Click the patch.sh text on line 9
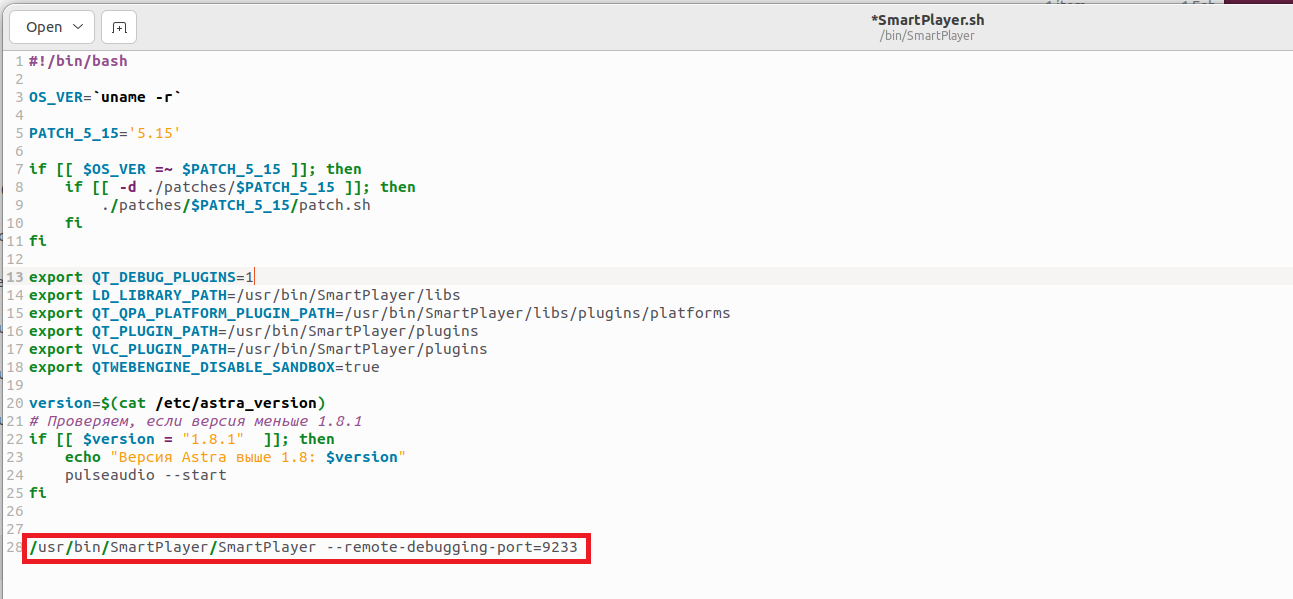 [x=335, y=205]
